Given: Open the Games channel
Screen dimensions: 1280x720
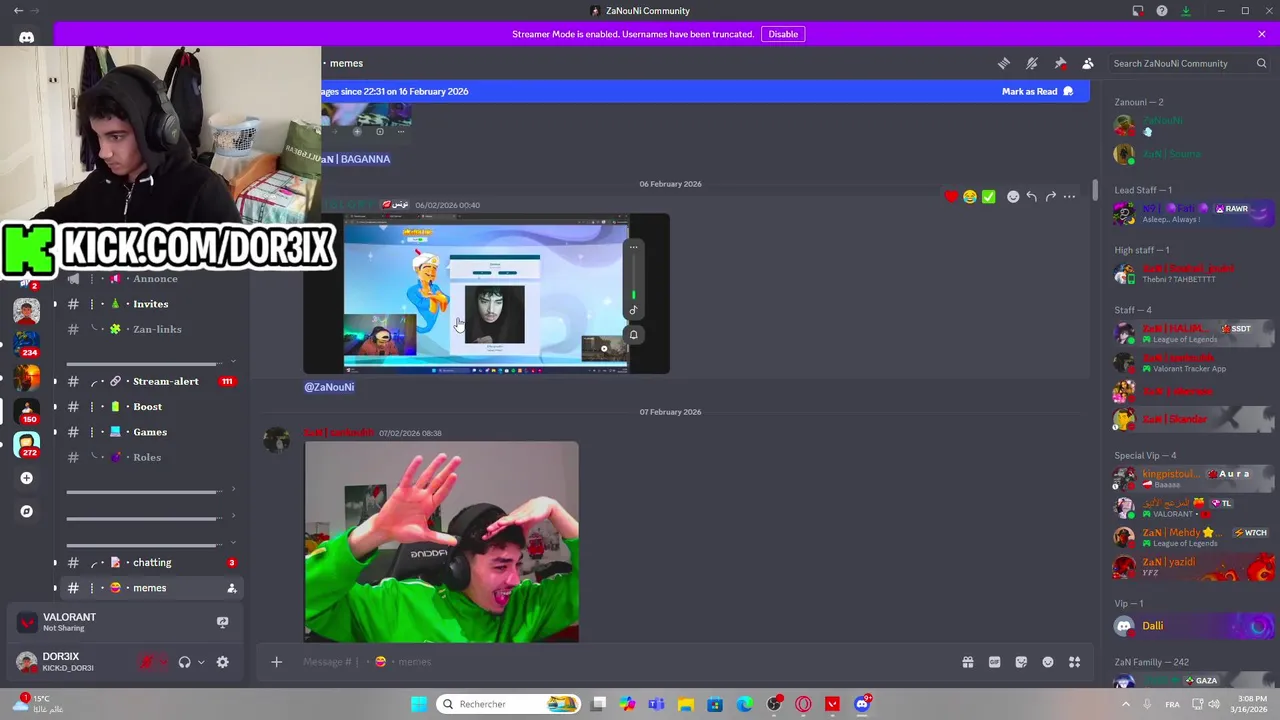Looking at the screenshot, I should click(150, 432).
